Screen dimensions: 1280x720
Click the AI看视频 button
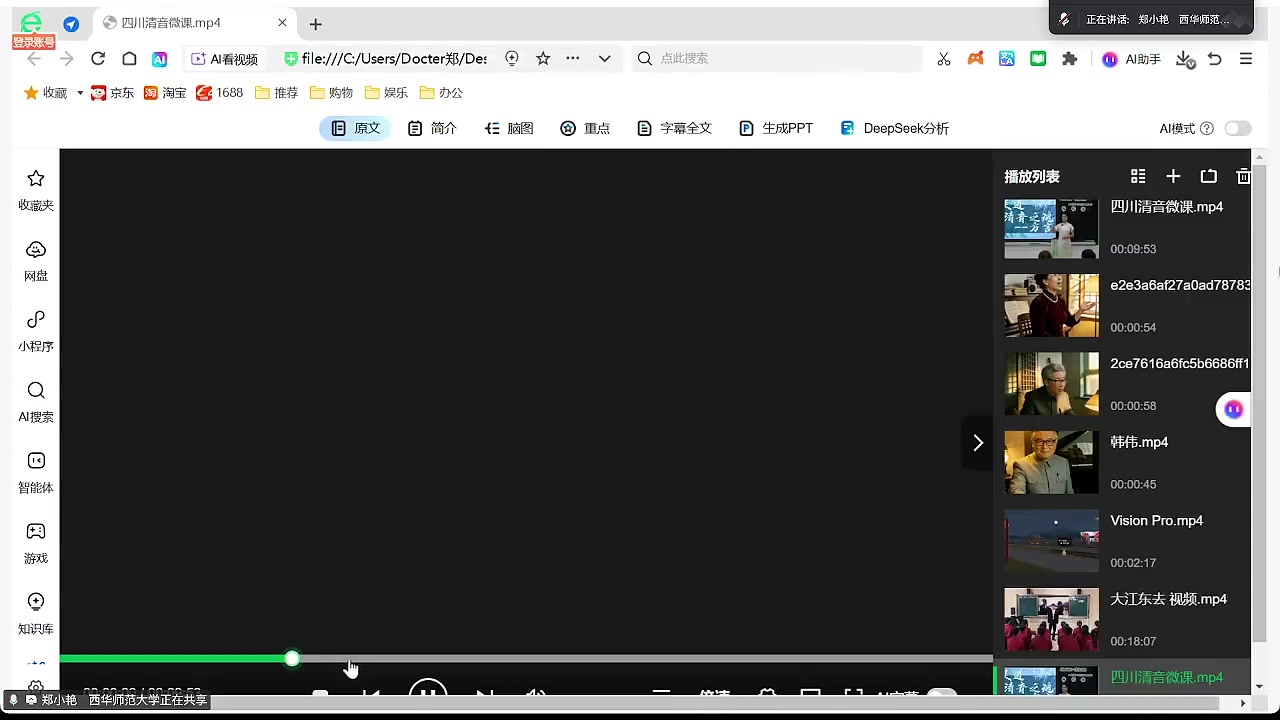[x=224, y=59]
